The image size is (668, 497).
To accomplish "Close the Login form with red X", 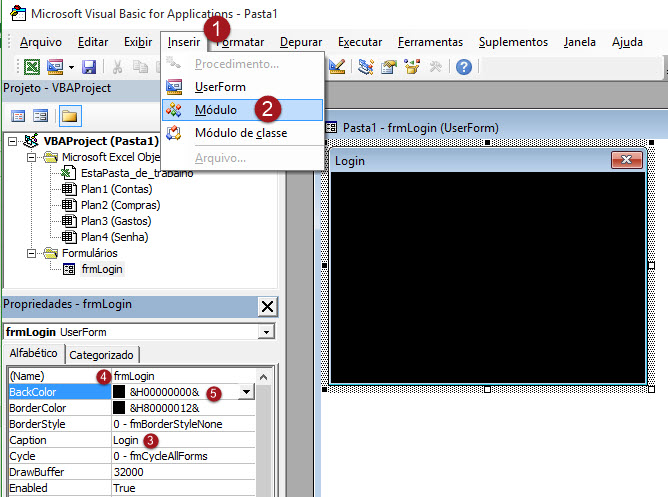I will click(x=627, y=160).
